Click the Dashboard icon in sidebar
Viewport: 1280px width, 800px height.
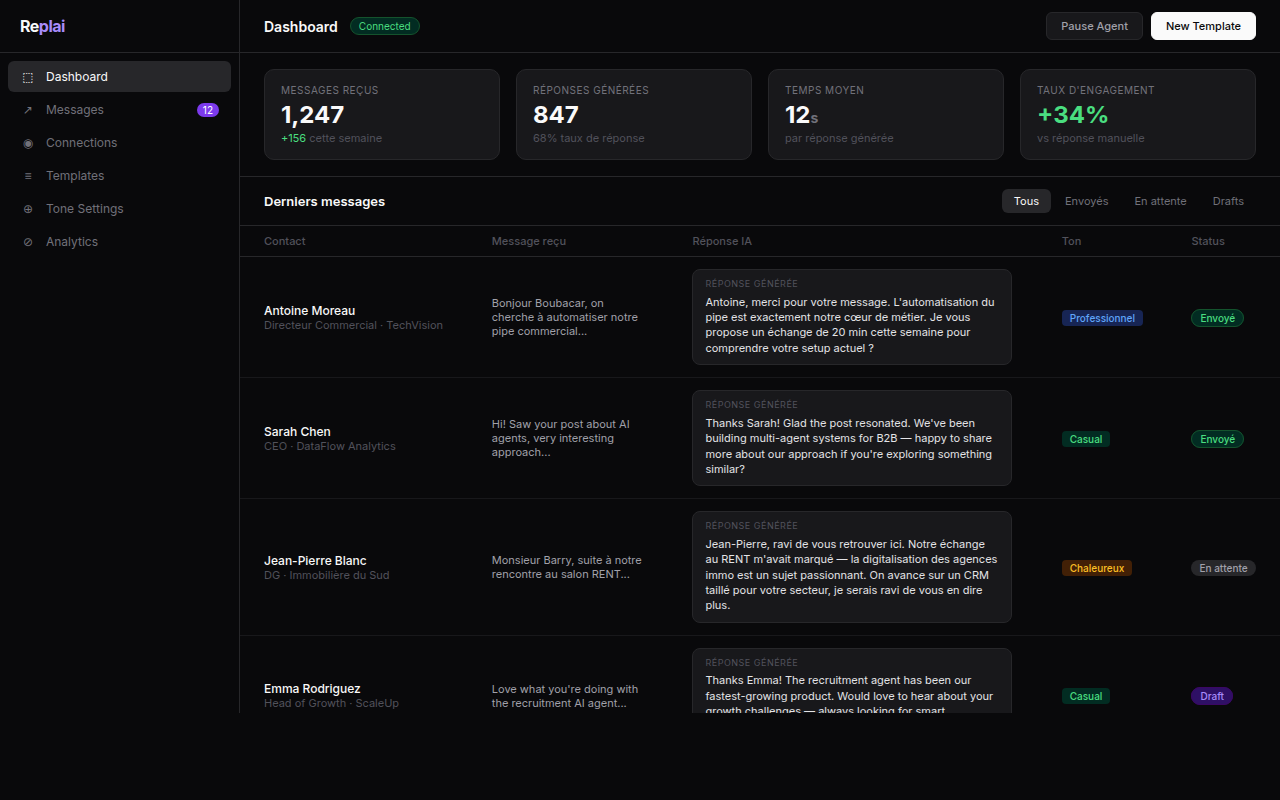point(28,77)
